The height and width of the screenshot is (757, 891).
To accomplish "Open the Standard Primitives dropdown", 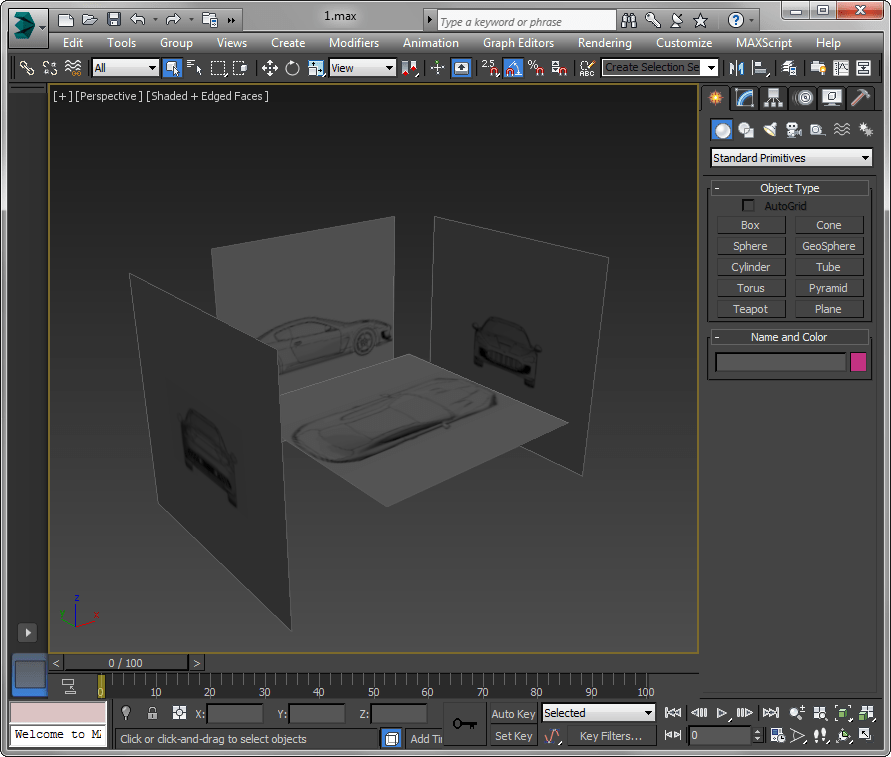I will tap(791, 158).
